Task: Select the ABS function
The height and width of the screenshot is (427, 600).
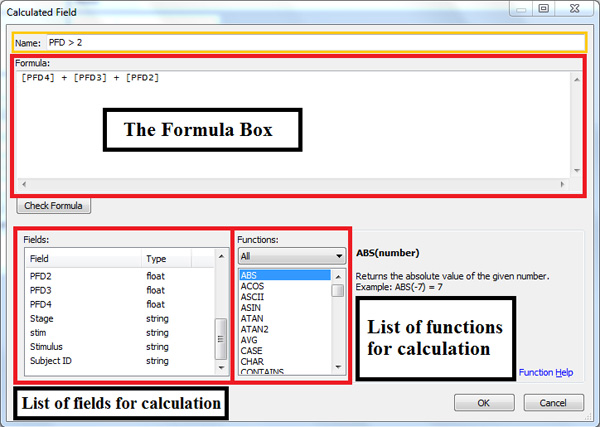Action: 285,275
